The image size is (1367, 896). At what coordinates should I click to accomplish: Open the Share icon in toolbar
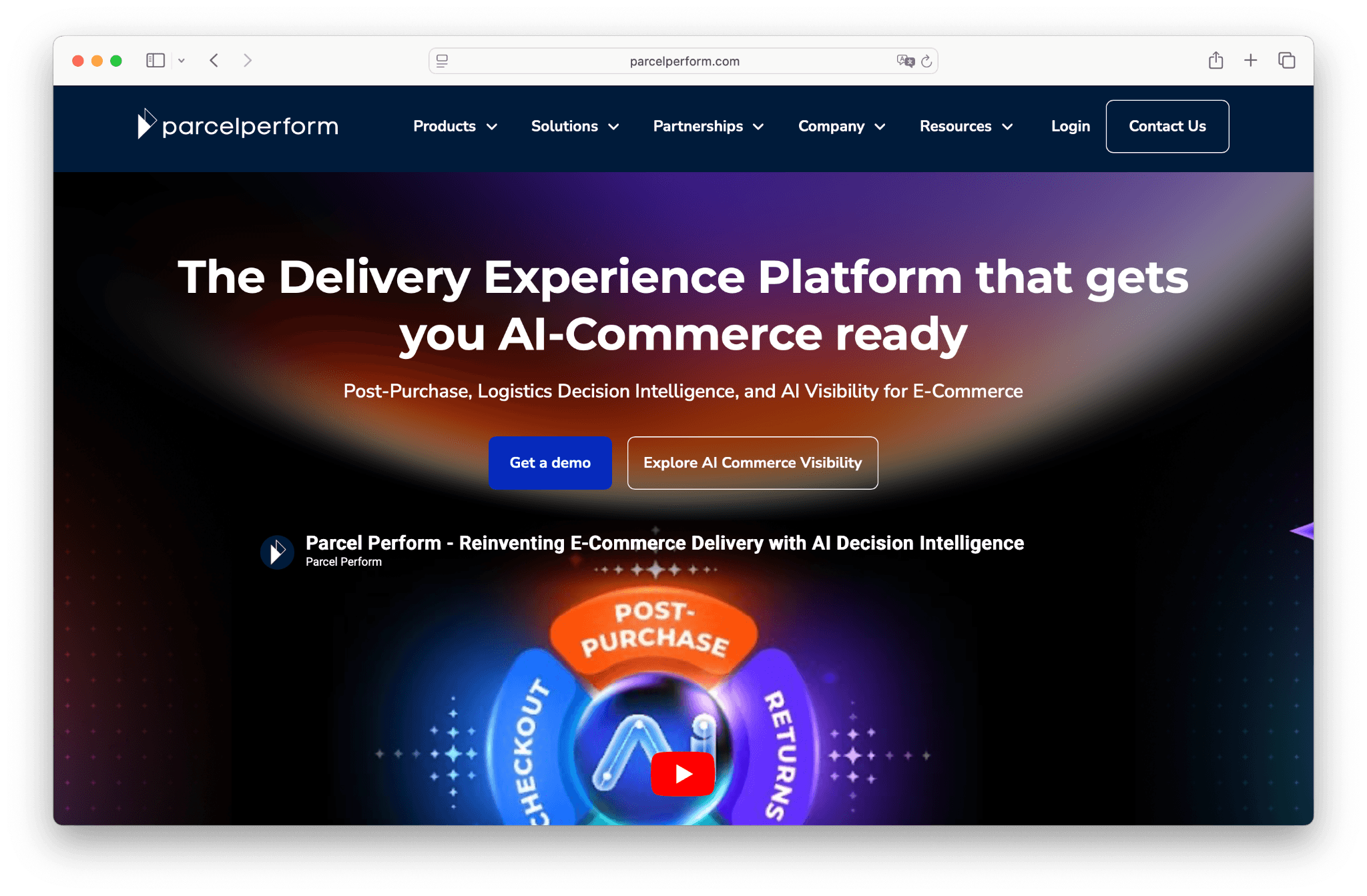[x=1216, y=61]
